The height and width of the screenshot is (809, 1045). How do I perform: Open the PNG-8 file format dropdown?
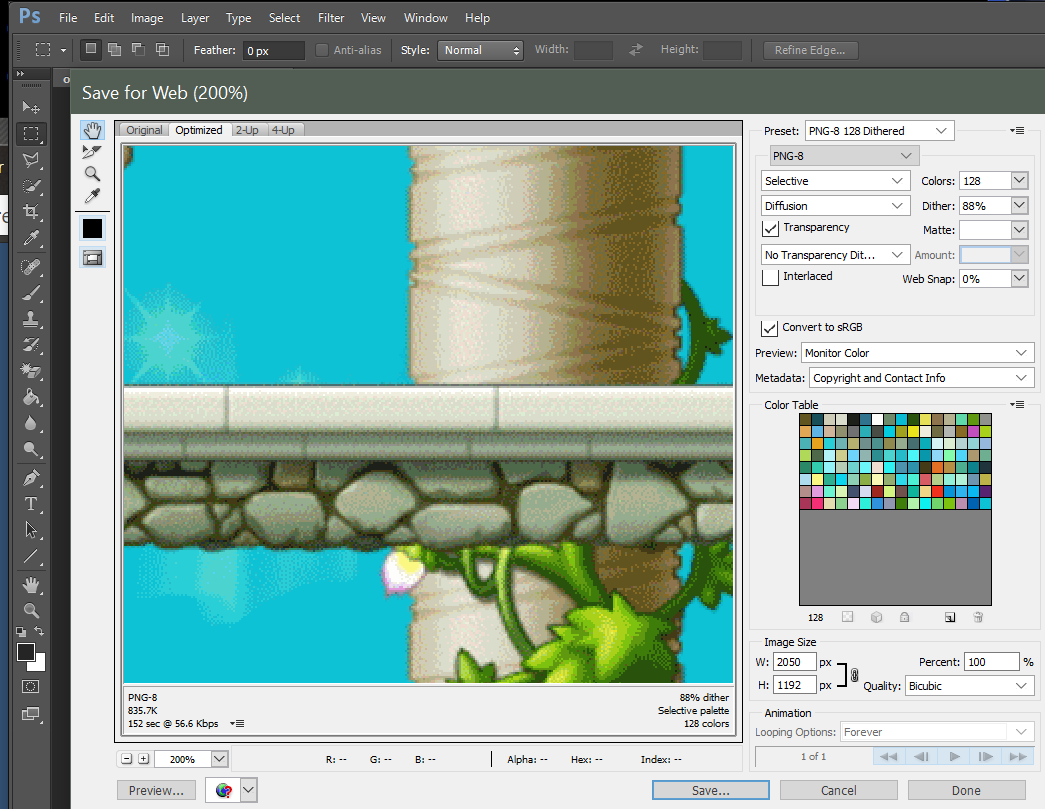pyautogui.click(x=844, y=156)
